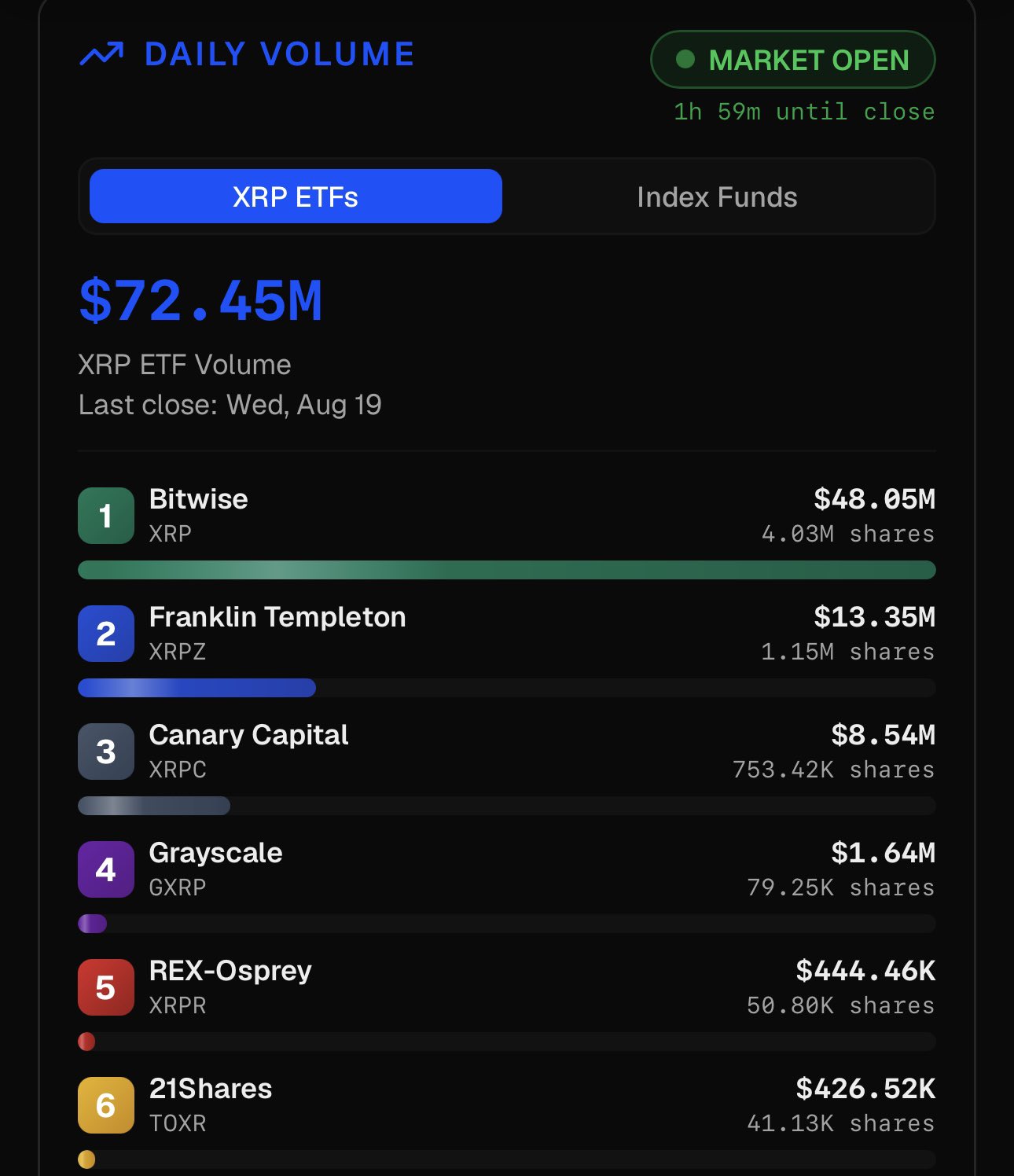Switch to the Index Funds tab
Viewport: 1014px width, 1176px height.
717,197
